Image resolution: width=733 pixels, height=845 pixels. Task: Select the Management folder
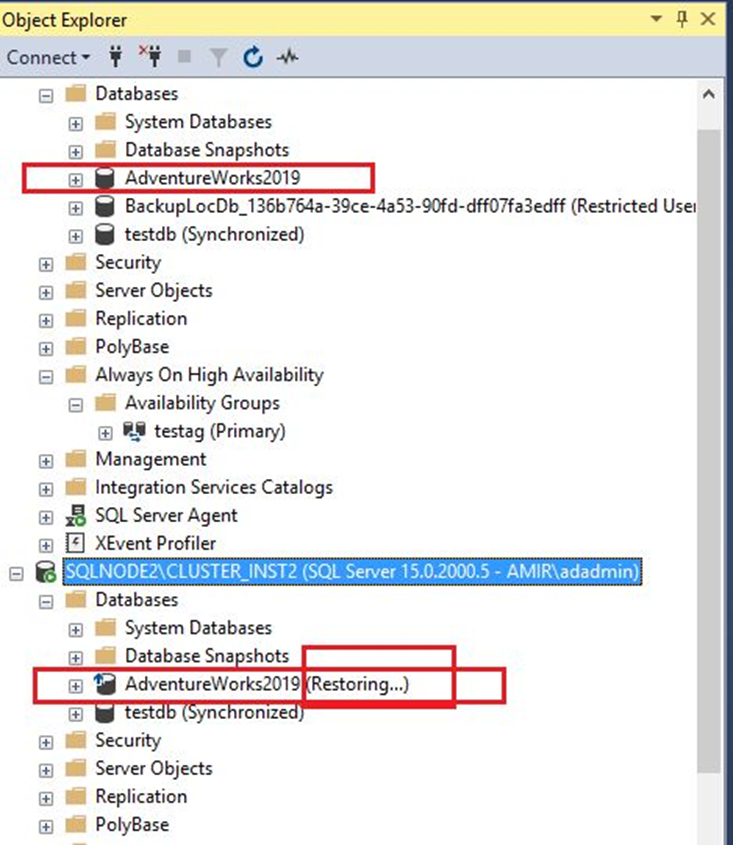(150, 460)
